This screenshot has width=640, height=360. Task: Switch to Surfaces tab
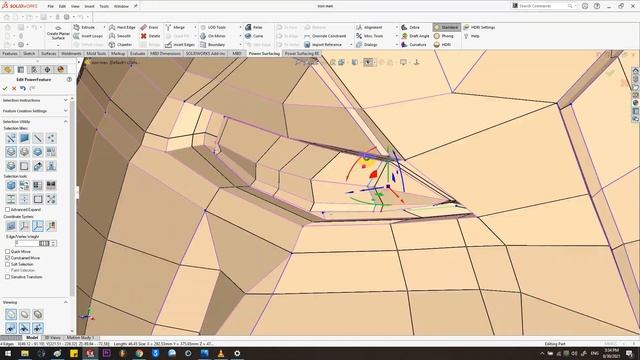point(48,53)
